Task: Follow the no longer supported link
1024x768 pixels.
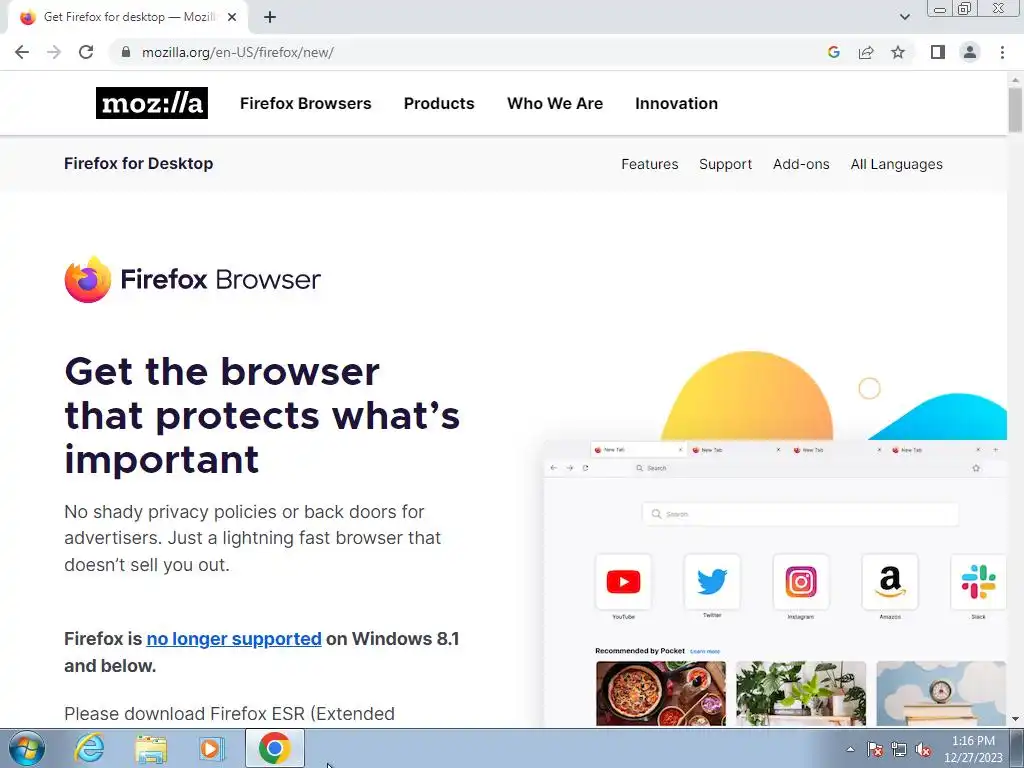Action: [x=234, y=639]
